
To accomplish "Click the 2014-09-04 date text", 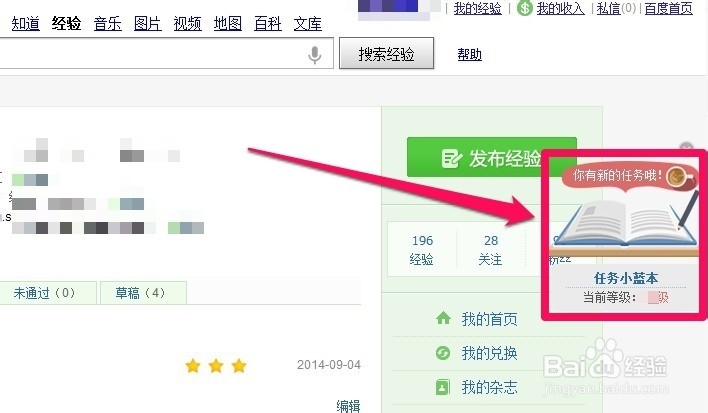I will 329,365.
